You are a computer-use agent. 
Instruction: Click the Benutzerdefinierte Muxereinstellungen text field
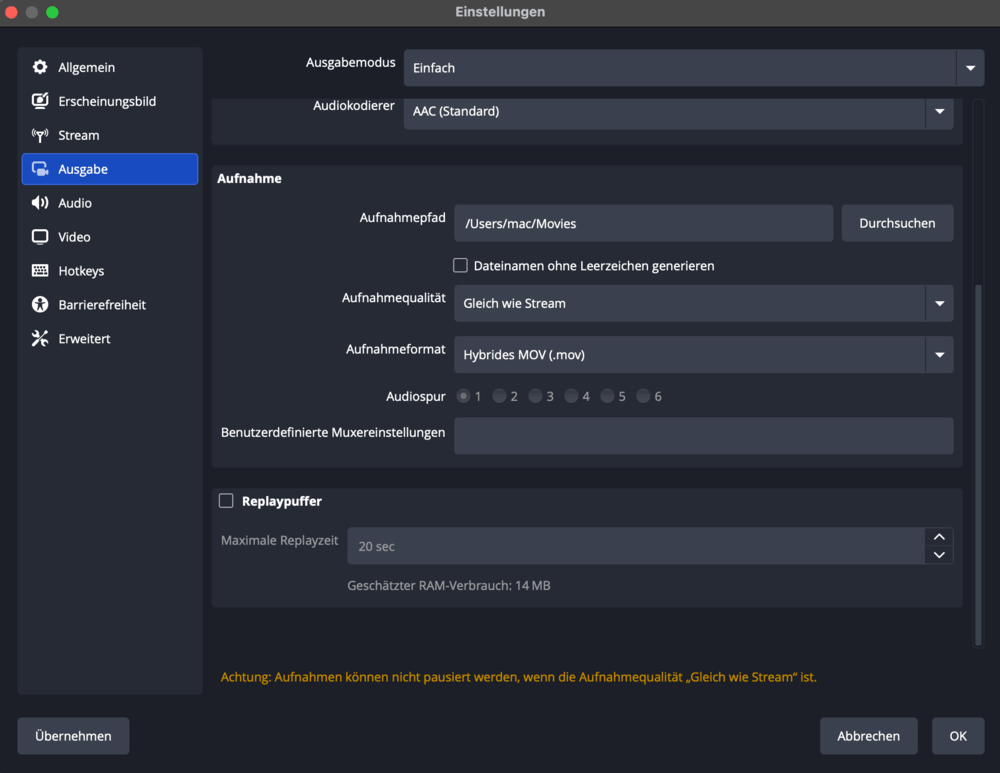(x=703, y=436)
